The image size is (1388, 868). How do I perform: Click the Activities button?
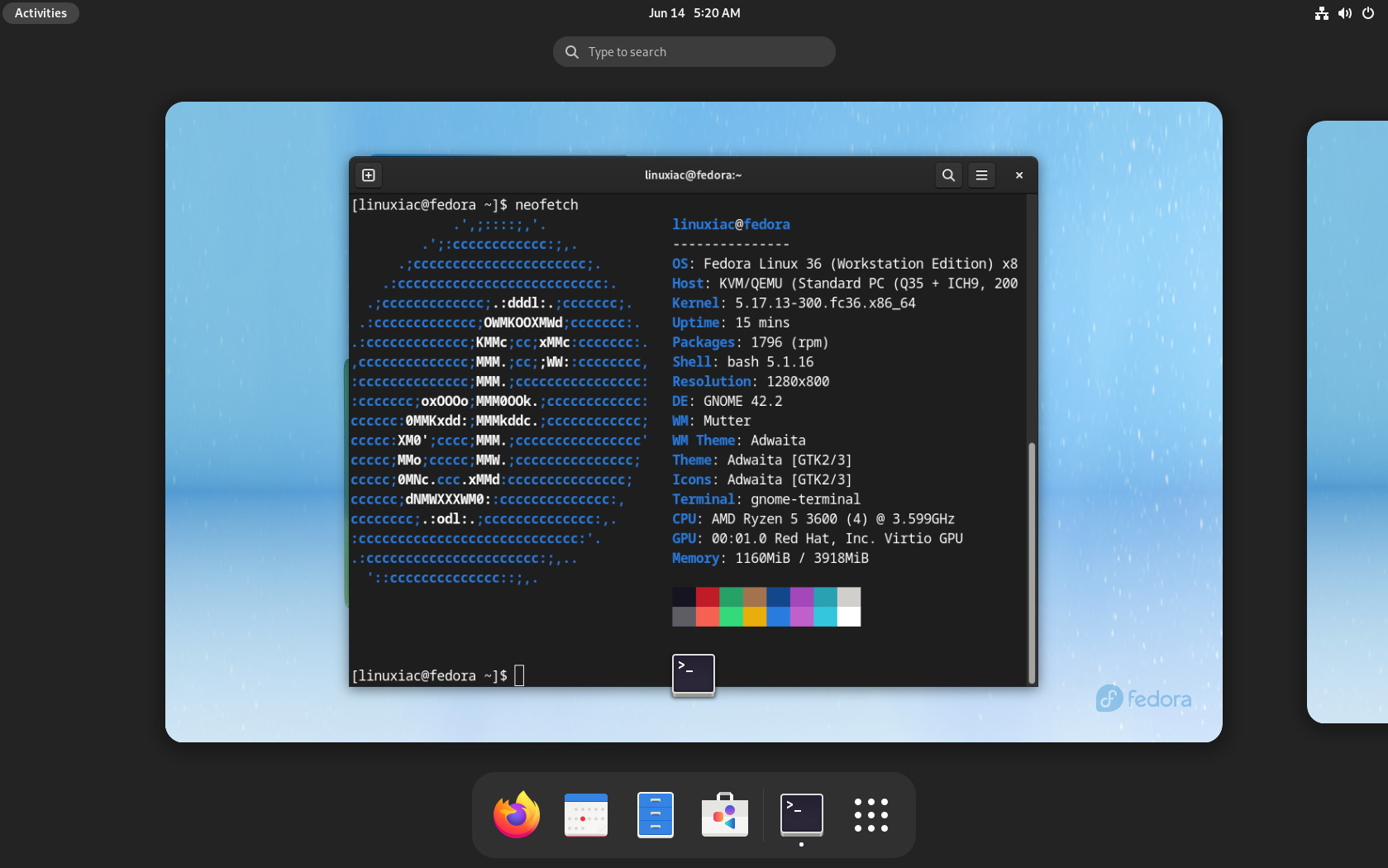[41, 13]
